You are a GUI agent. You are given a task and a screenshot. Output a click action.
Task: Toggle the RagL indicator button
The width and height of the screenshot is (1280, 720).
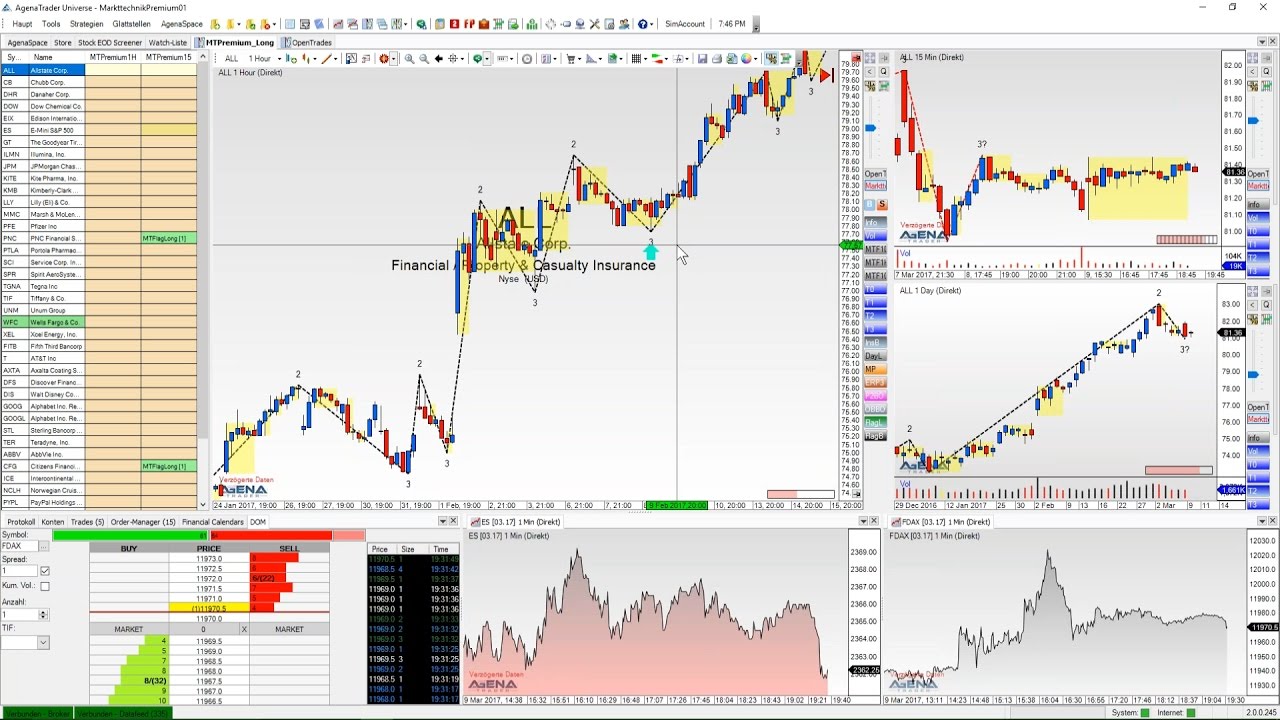[876, 423]
